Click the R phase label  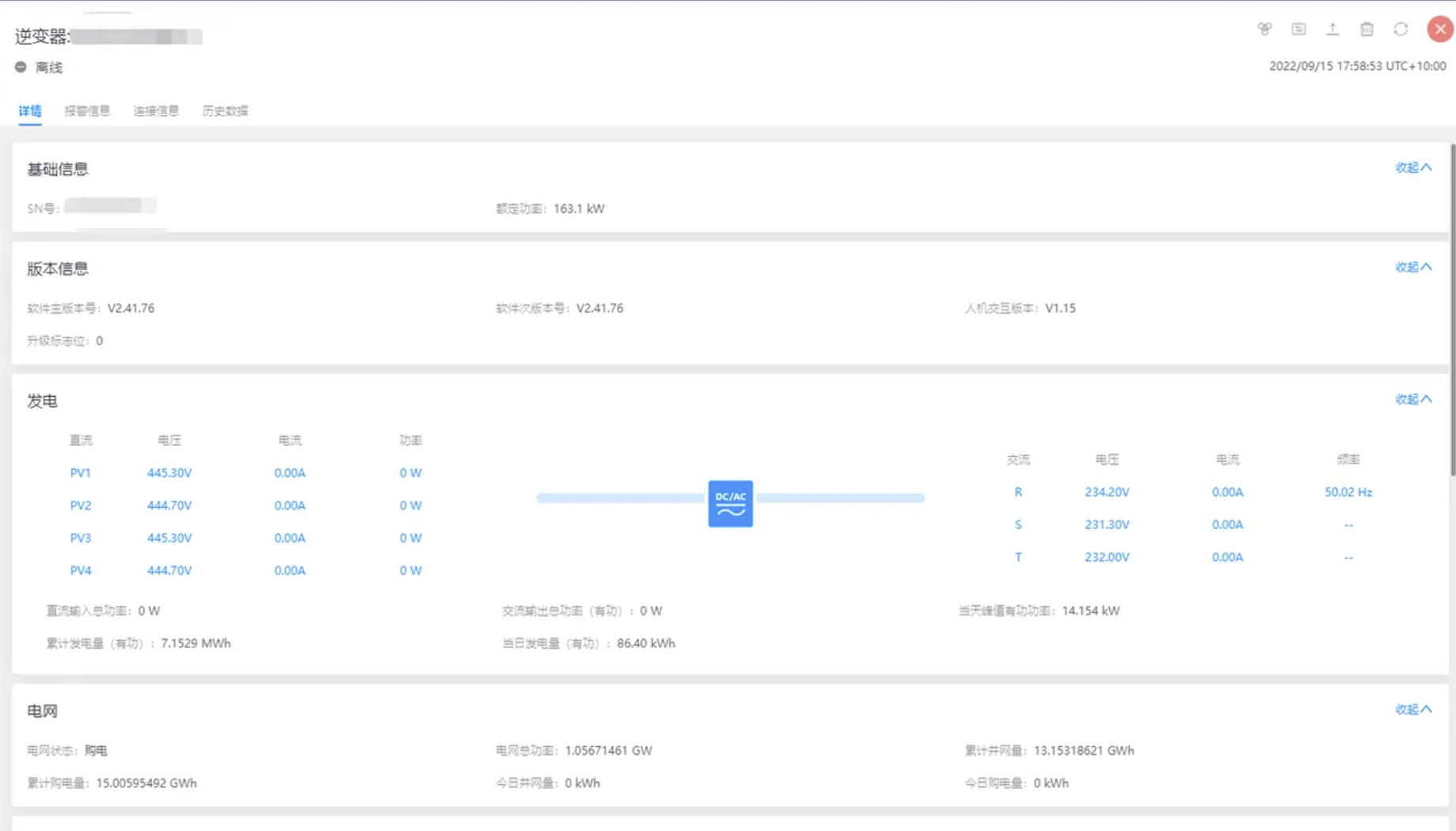[x=1018, y=492]
